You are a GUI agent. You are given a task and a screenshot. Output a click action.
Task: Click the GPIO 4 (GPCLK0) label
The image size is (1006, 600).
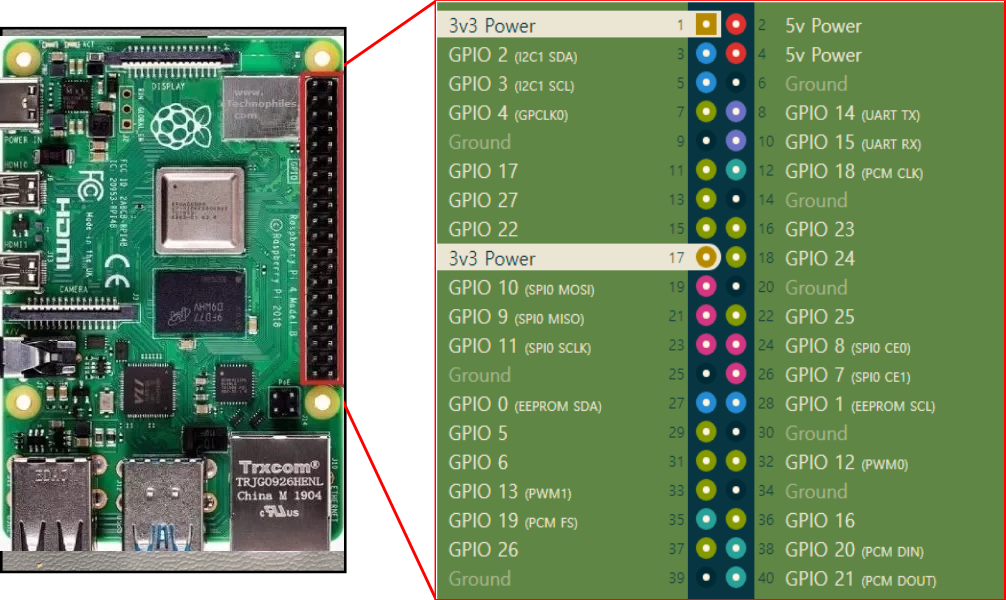click(x=508, y=114)
